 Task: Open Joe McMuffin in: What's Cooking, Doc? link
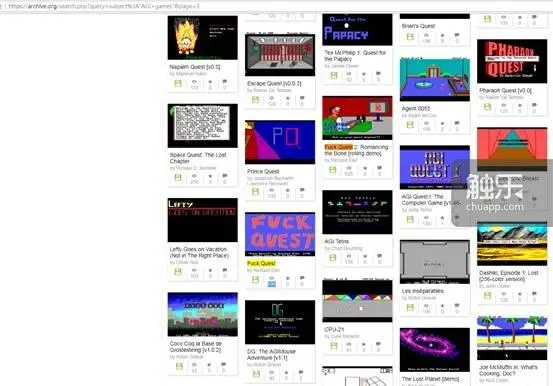(508, 370)
